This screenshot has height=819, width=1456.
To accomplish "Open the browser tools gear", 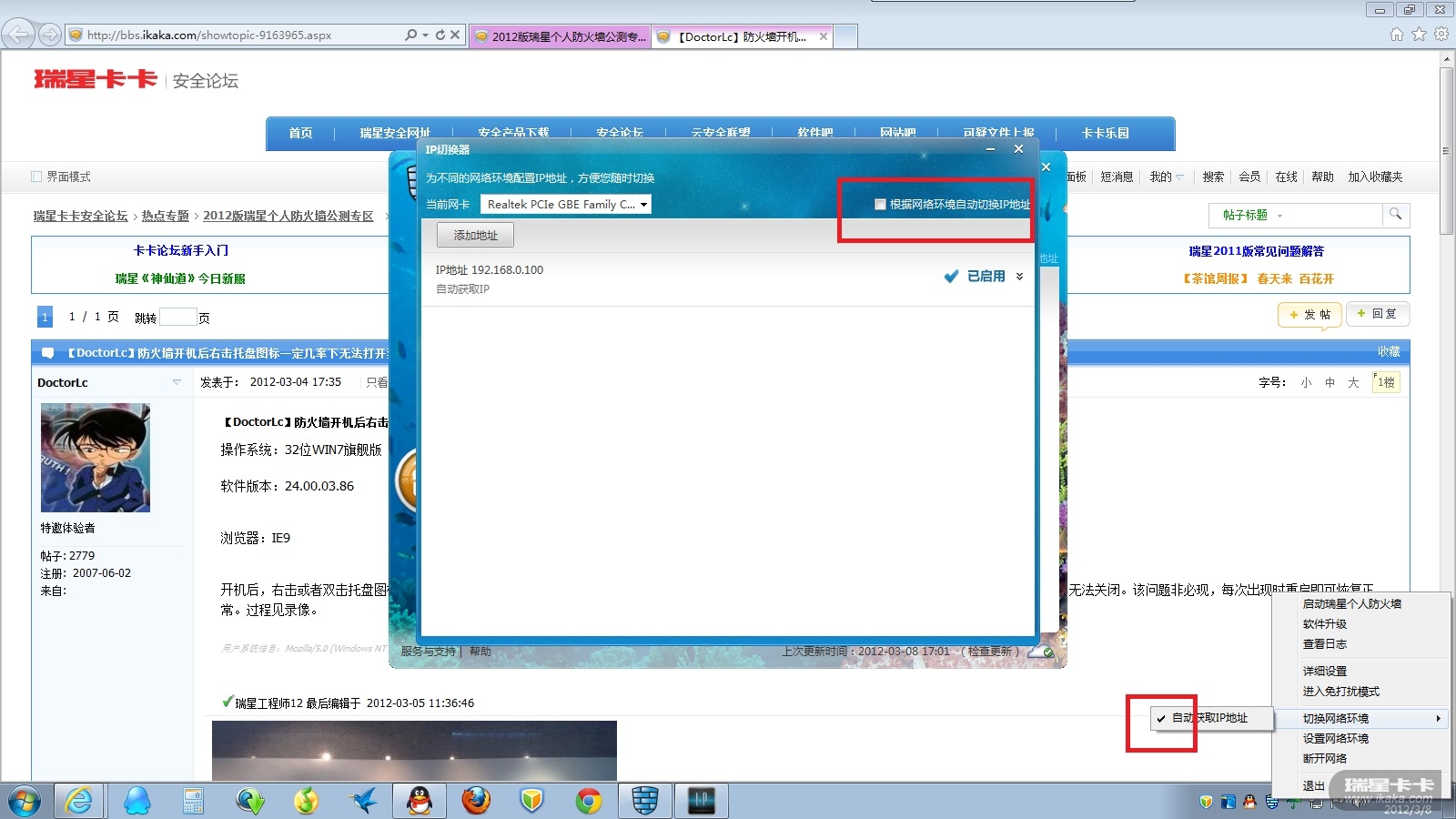I will click(1441, 35).
